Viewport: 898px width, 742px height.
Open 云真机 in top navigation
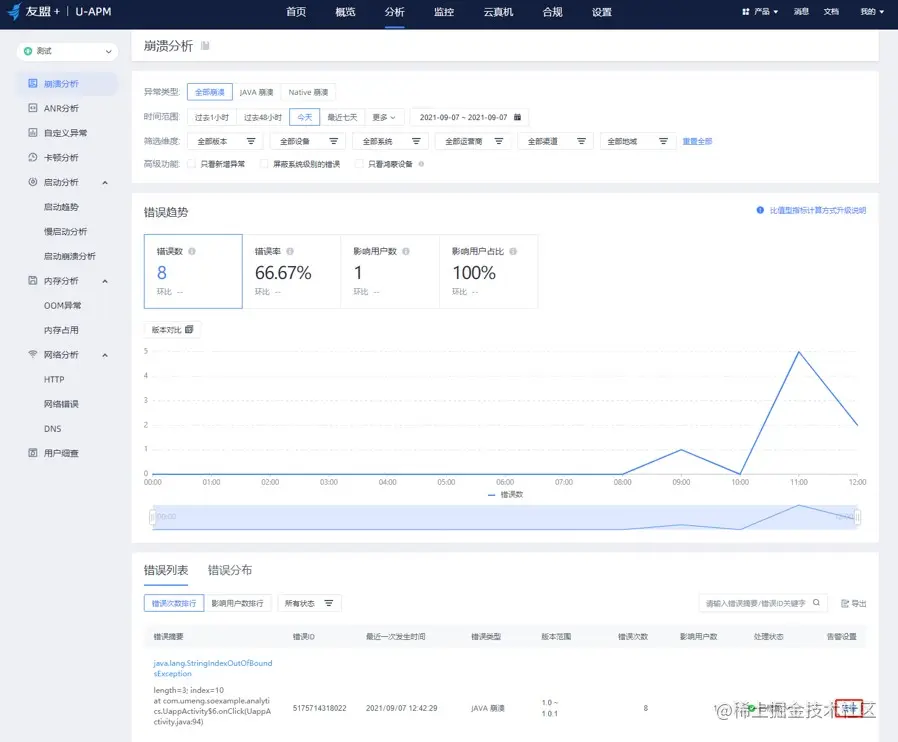498,12
